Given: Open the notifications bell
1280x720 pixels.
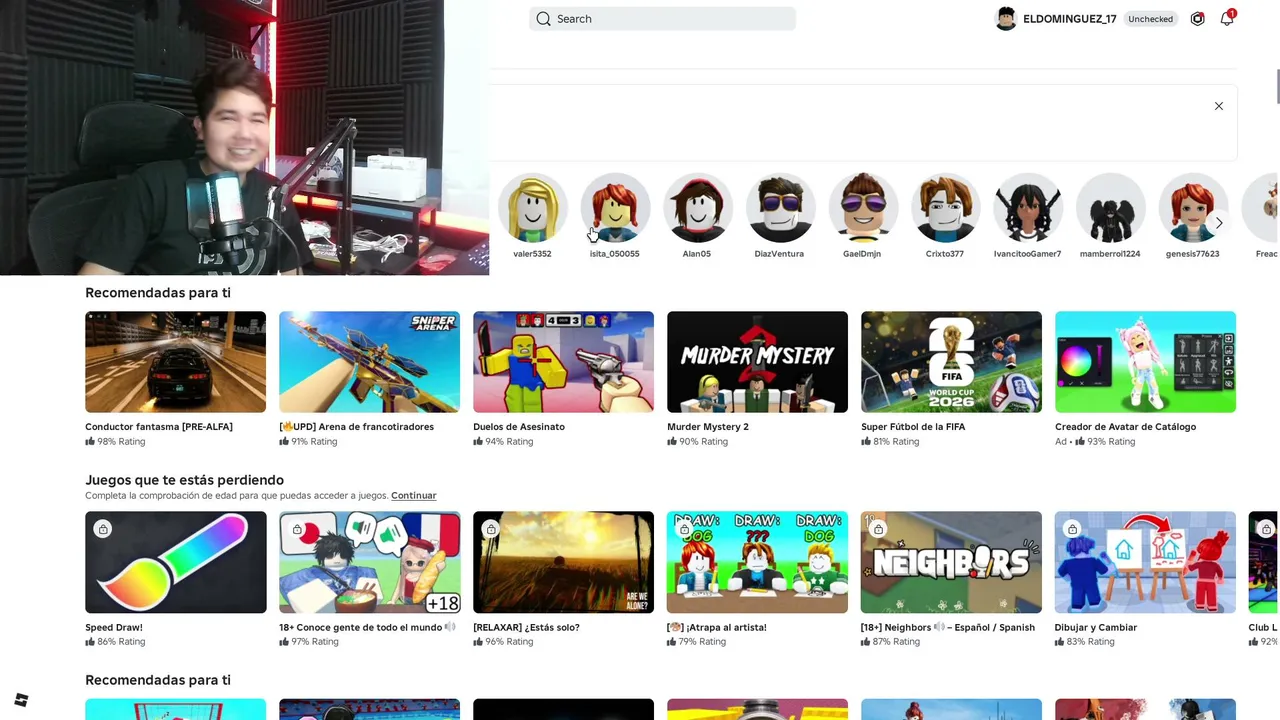Looking at the screenshot, I should click(x=1227, y=18).
